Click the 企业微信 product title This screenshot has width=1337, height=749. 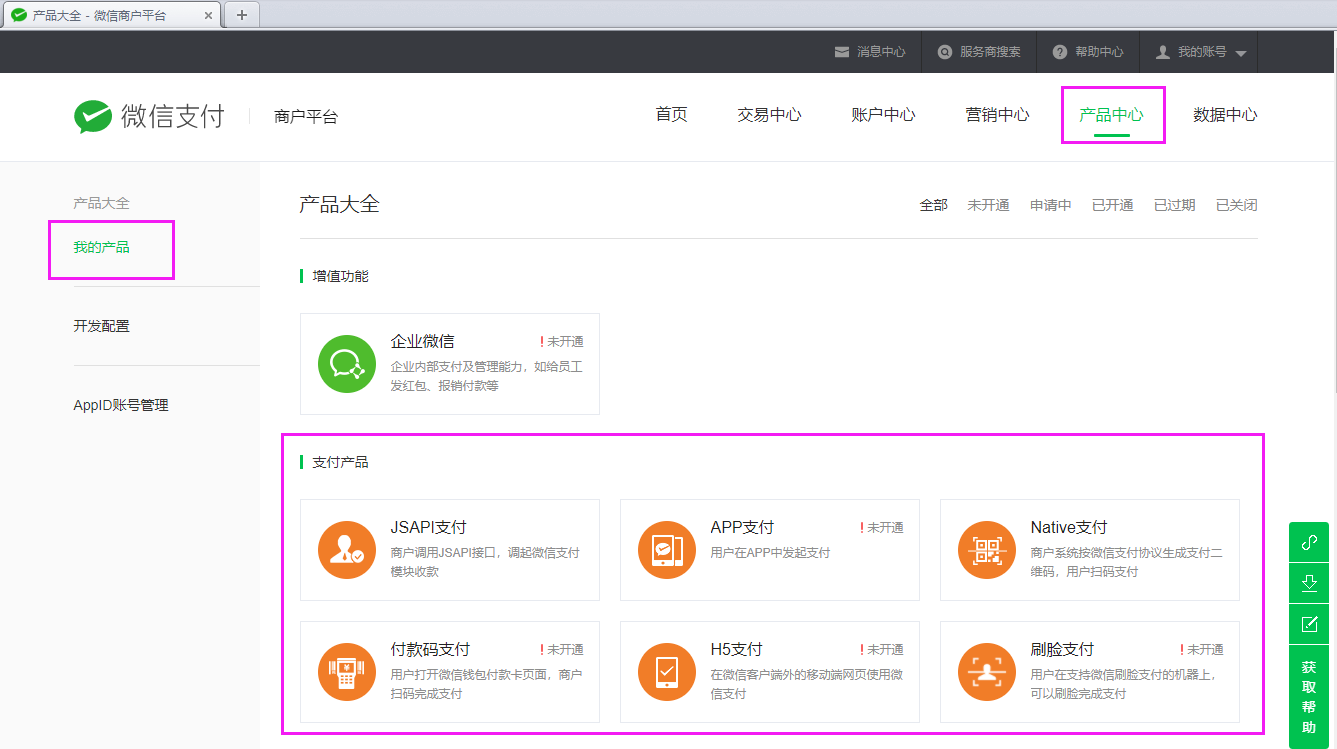tap(422, 341)
